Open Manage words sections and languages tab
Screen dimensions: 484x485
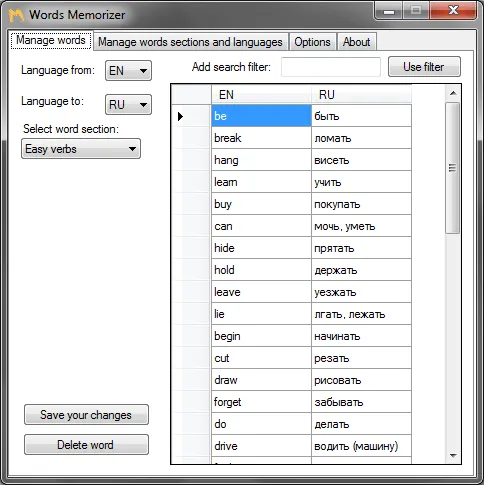pyautogui.click(x=190, y=42)
